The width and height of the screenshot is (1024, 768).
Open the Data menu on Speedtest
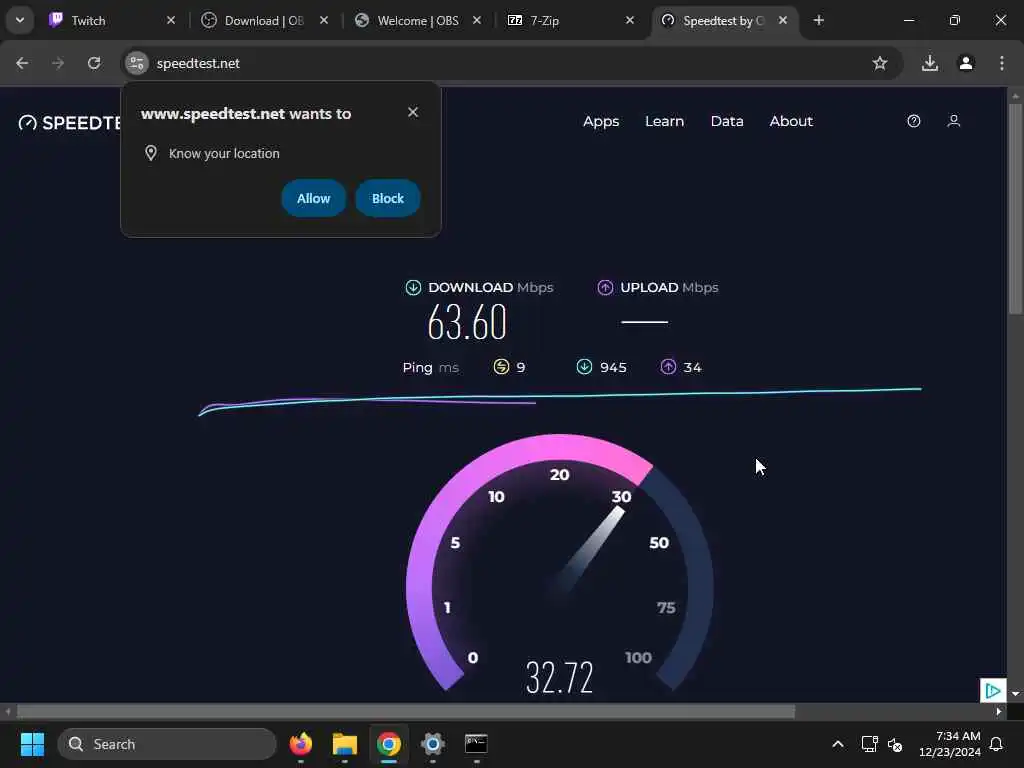tap(727, 121)
